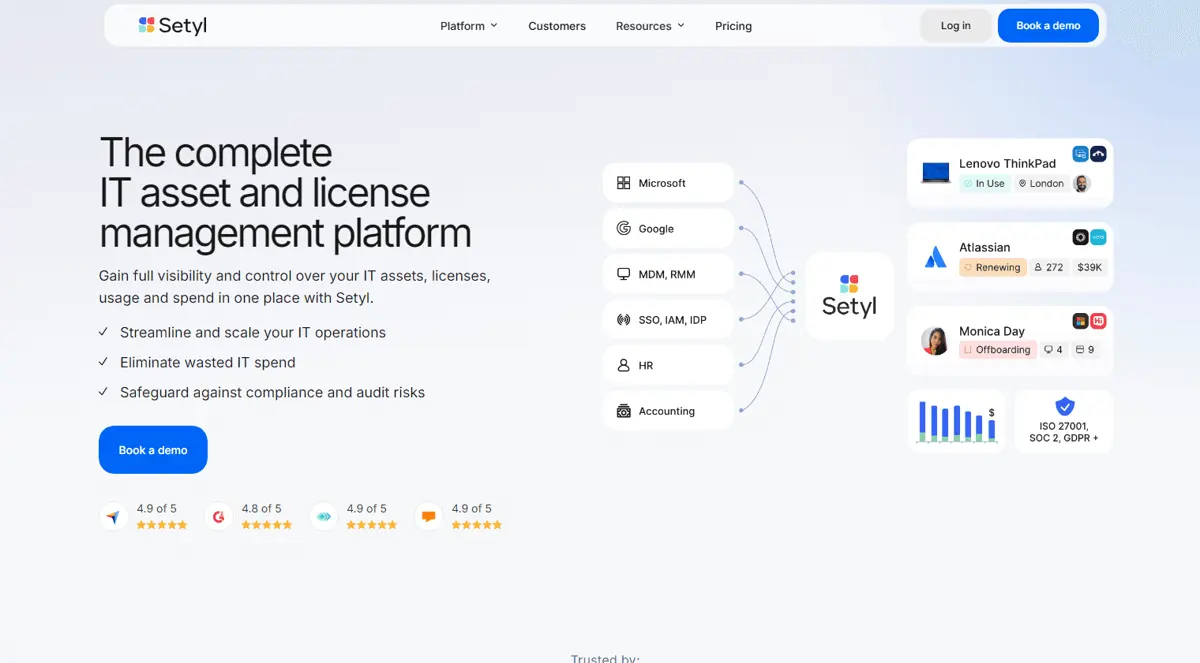Image resolution: width=1200 pixels, height=663 pixels.
Task: Click 'Streamline and scale your IT operations' line
Action: pos(253,332)
